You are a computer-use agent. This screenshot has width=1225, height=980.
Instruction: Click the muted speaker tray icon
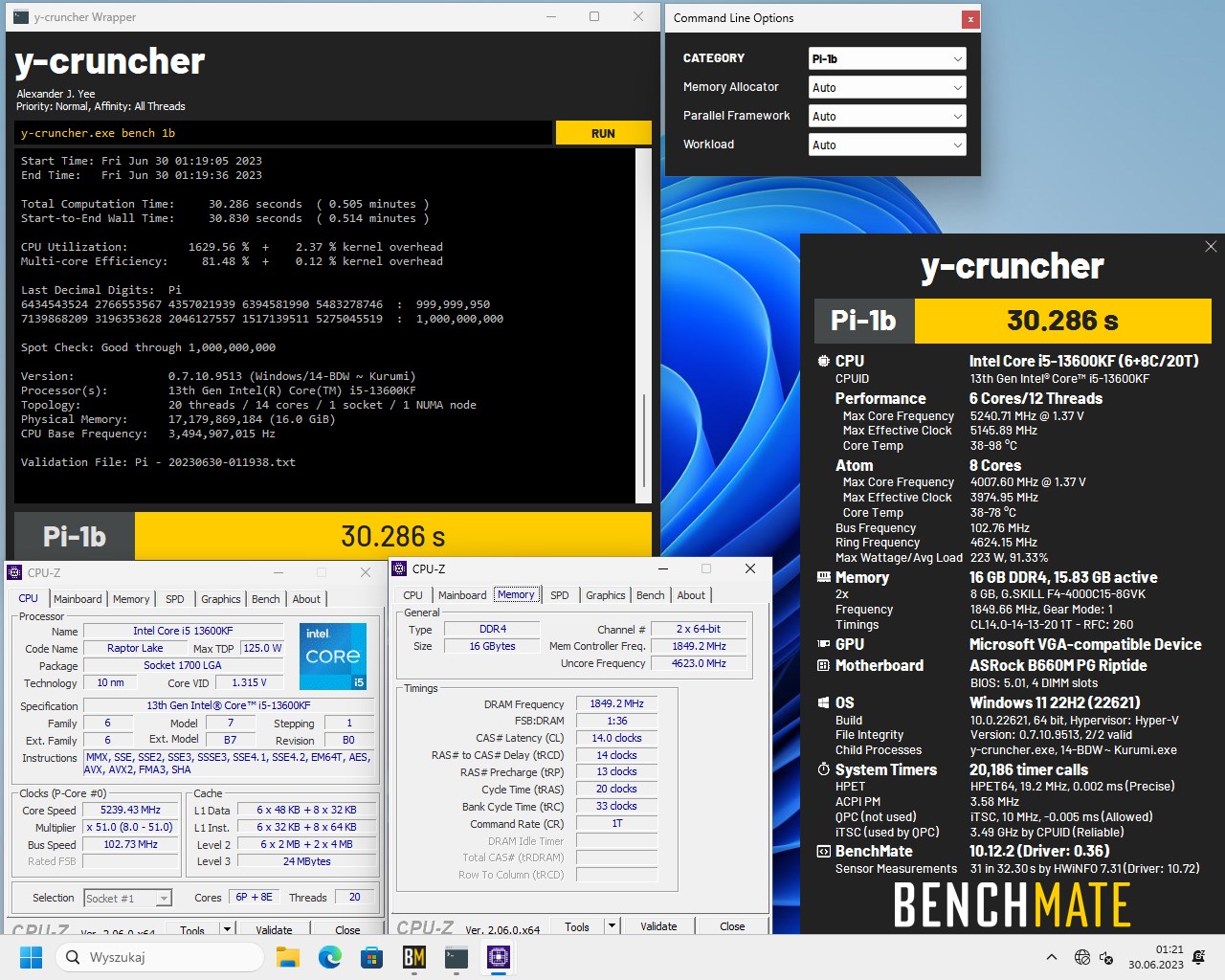coord(1107,957)
